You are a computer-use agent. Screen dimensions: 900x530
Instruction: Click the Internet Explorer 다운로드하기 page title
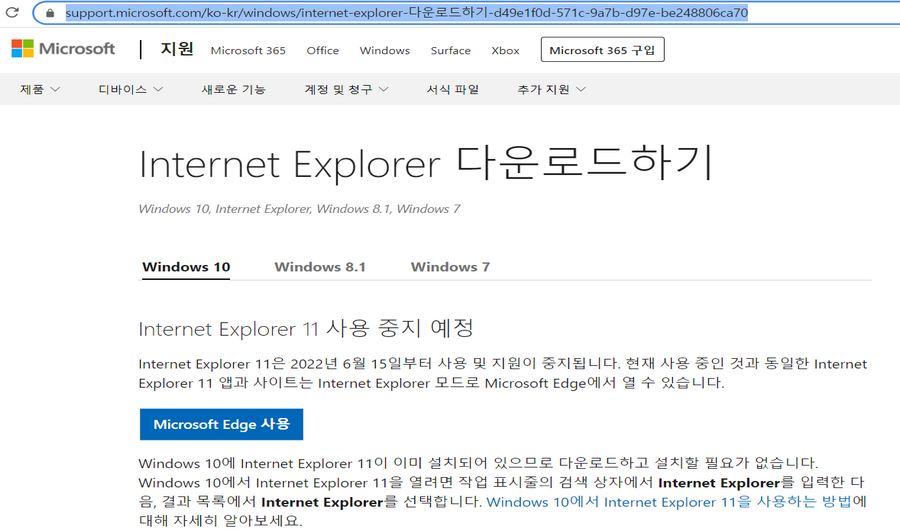click(x=426, y=164)
